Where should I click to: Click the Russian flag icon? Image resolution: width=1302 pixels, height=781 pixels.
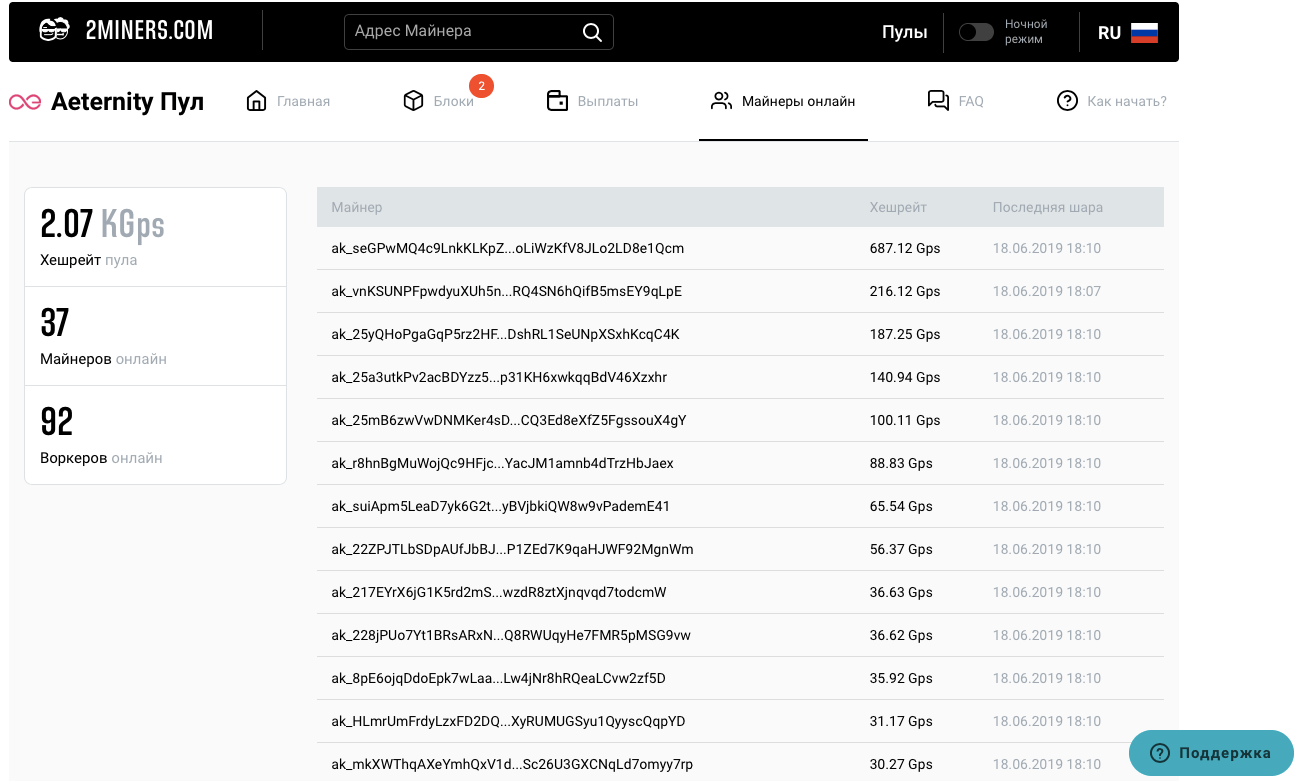click(x=1144, y=33)
